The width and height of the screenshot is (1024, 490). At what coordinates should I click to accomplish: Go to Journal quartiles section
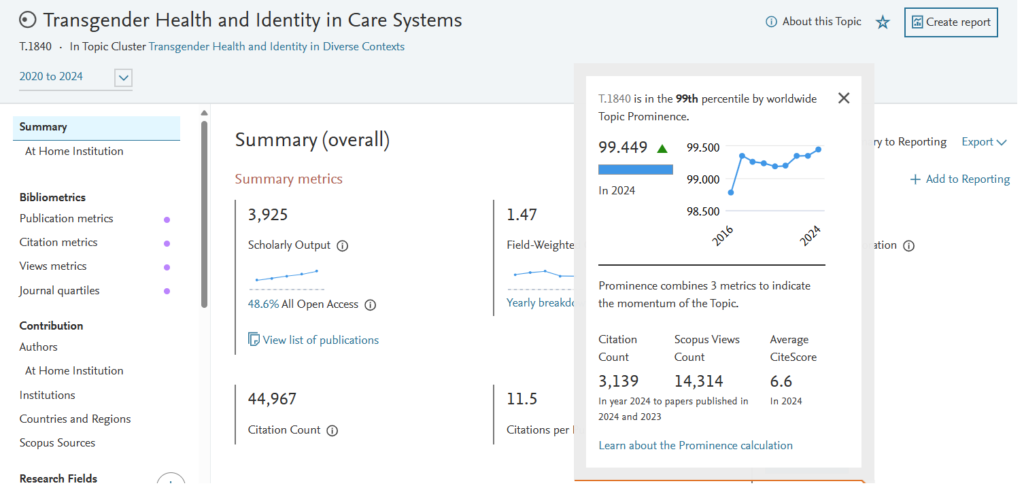[x=59, y=291]
